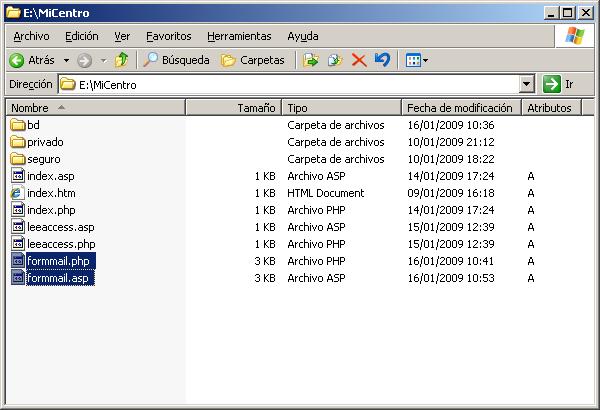Viewport: 600px width, 410px height.
Task: Click the red X delete icon
Action: (358, 60)
